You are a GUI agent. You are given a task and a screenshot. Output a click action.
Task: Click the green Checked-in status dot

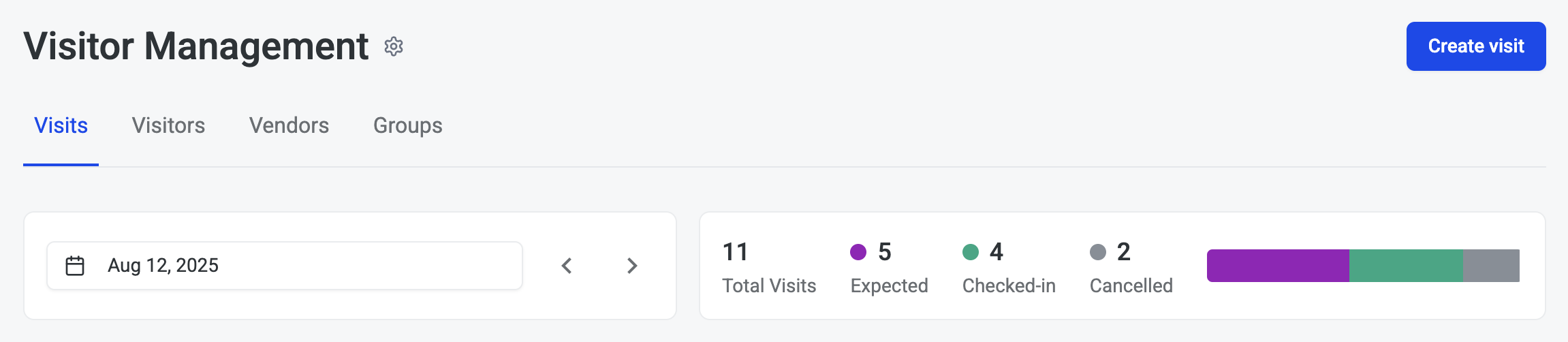click(x=971, y=252)
